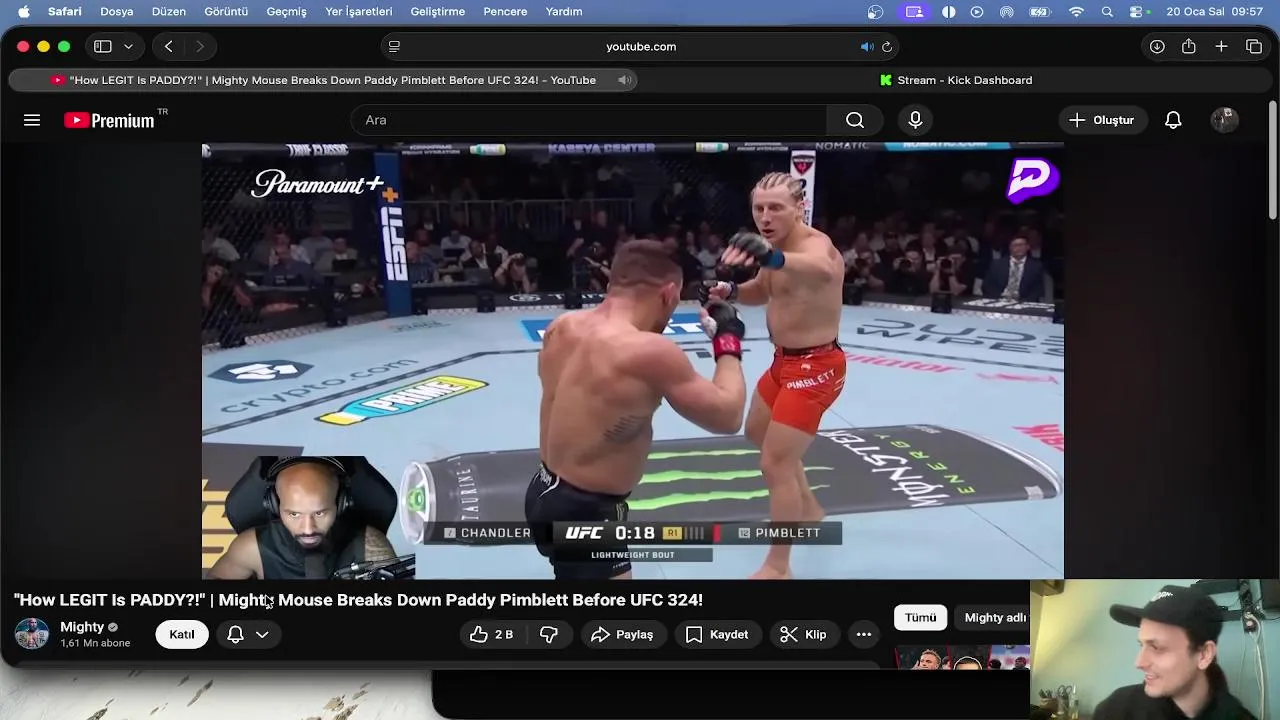This screenshot has width=1280, height=720.
Task: Open the account avatar menu
Action: (1225, 120)
